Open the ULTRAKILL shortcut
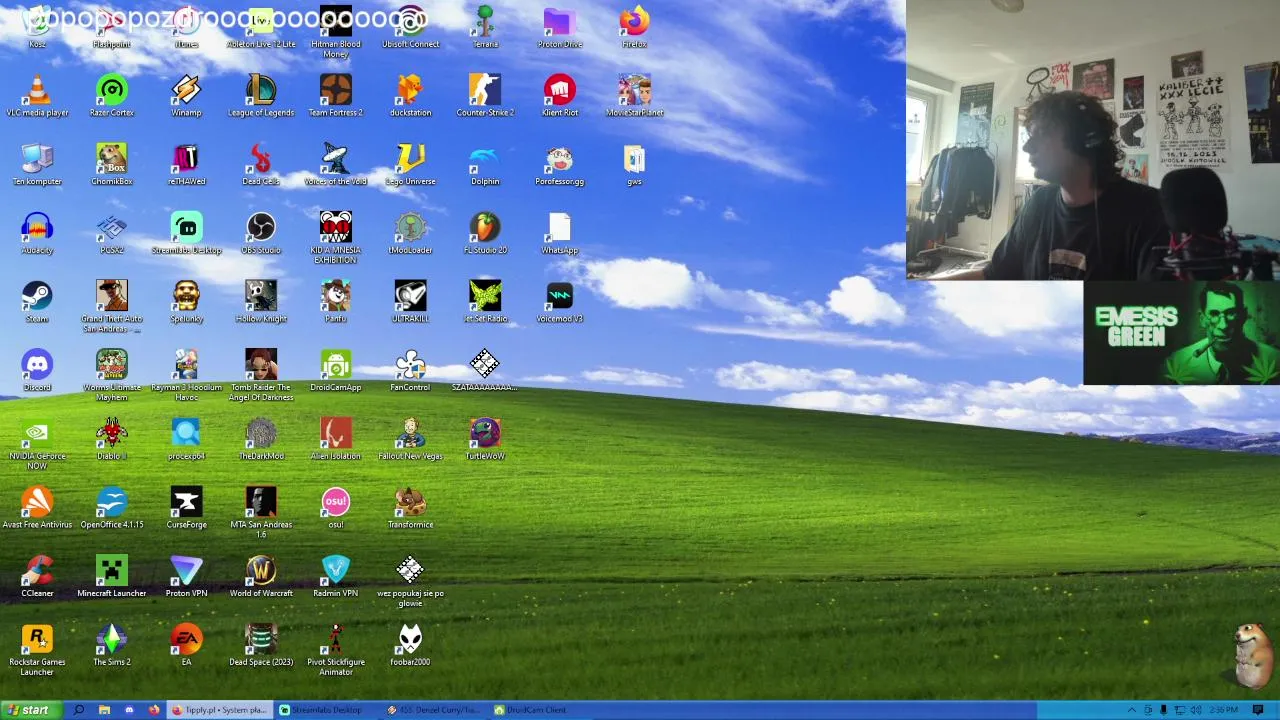 click(410, 302)
